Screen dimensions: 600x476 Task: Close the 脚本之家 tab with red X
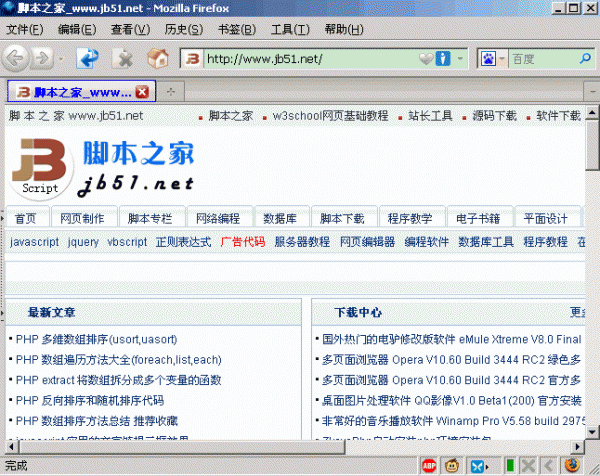[142, 92]
